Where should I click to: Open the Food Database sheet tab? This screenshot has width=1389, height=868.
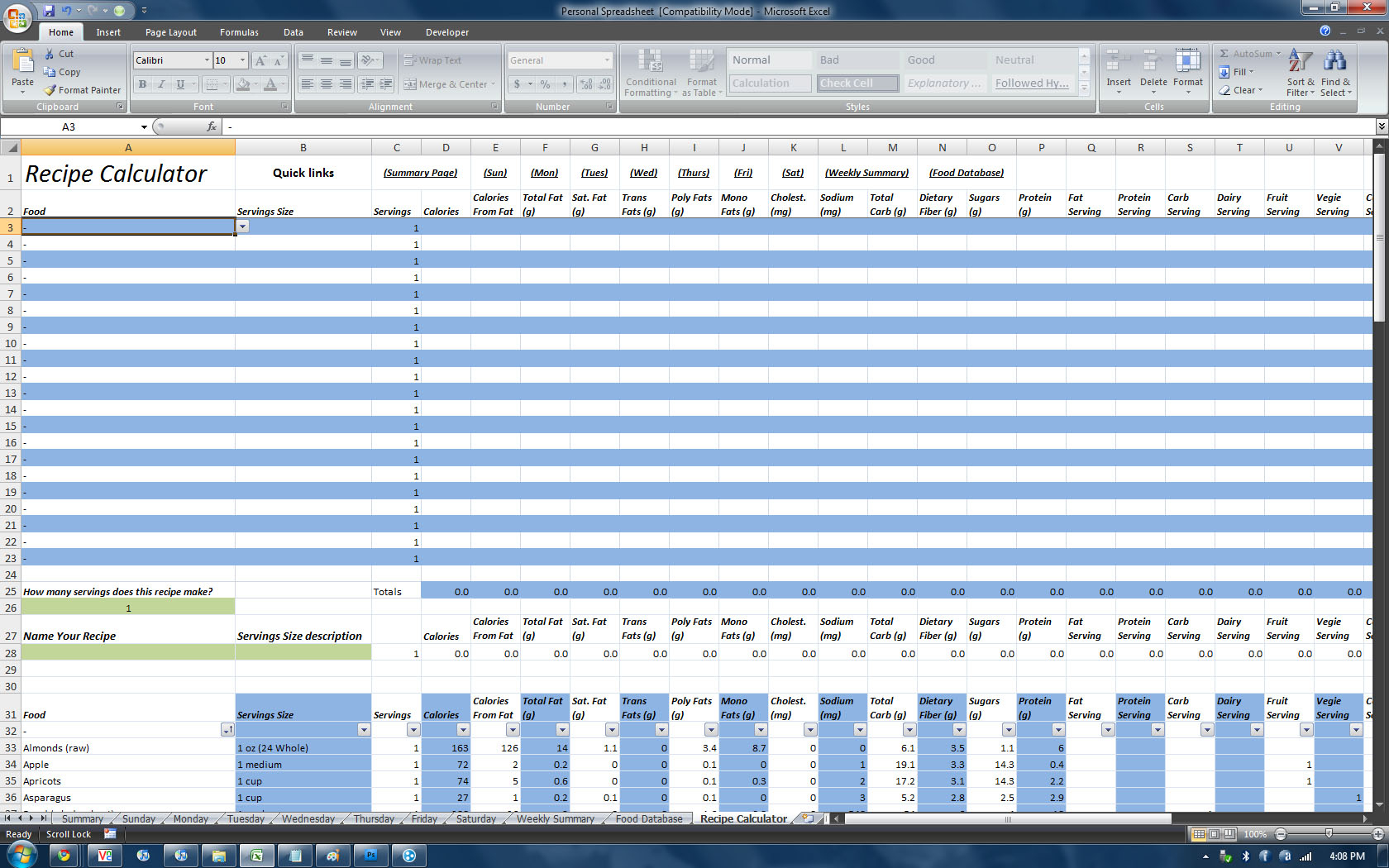649,819
